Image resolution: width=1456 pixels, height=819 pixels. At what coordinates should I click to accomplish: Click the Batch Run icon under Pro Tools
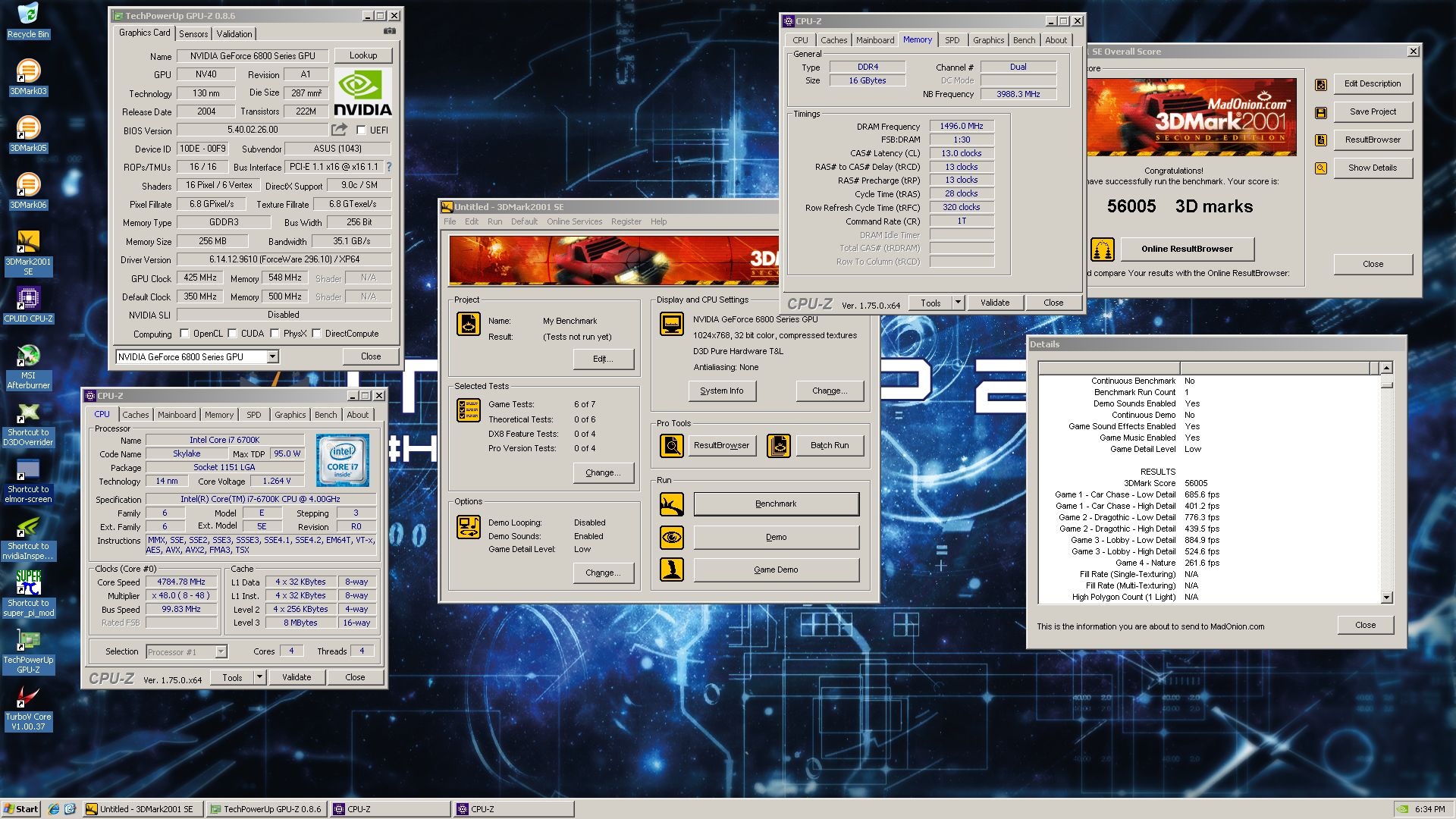coord(778,446)
